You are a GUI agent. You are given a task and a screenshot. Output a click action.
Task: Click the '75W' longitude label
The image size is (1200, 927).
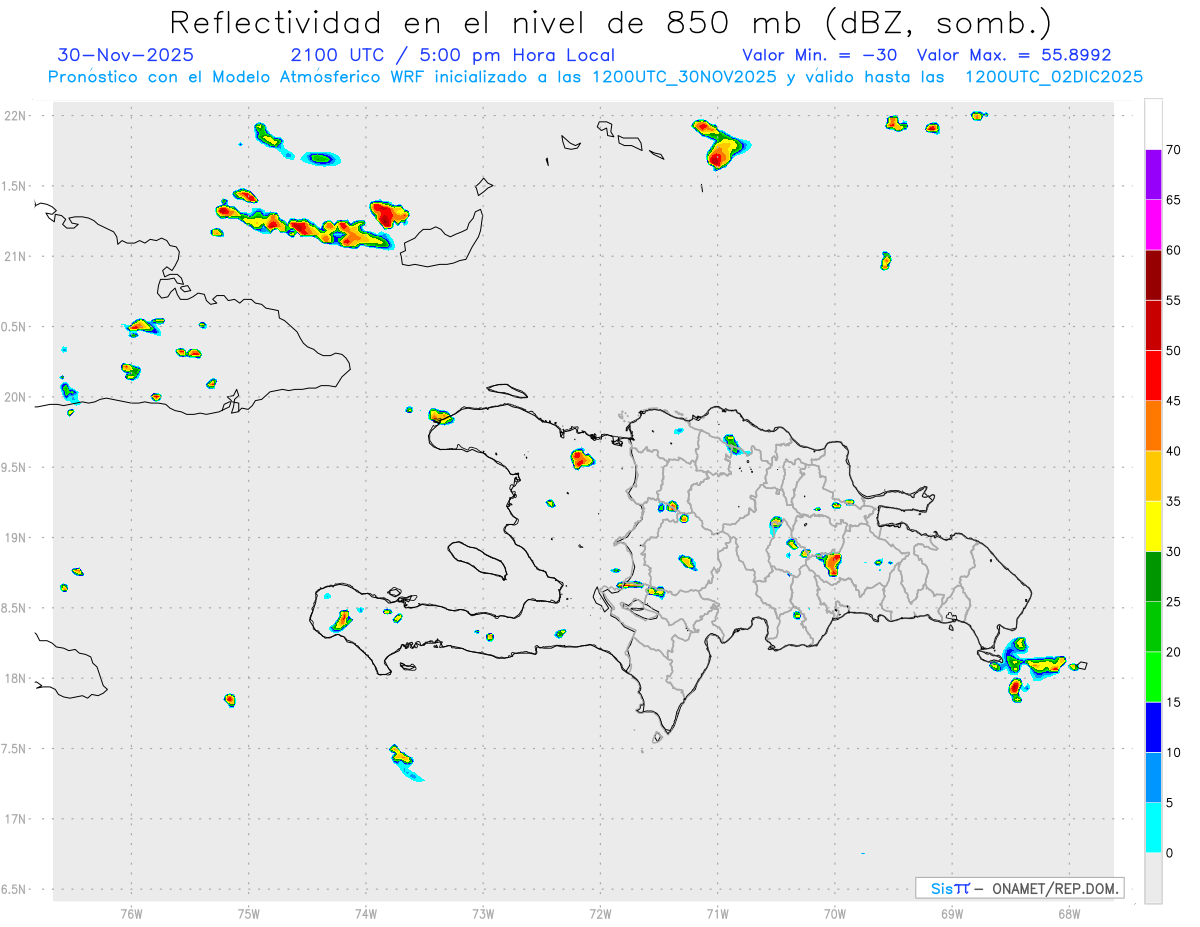pyautogui.click(x=249, y=913)
